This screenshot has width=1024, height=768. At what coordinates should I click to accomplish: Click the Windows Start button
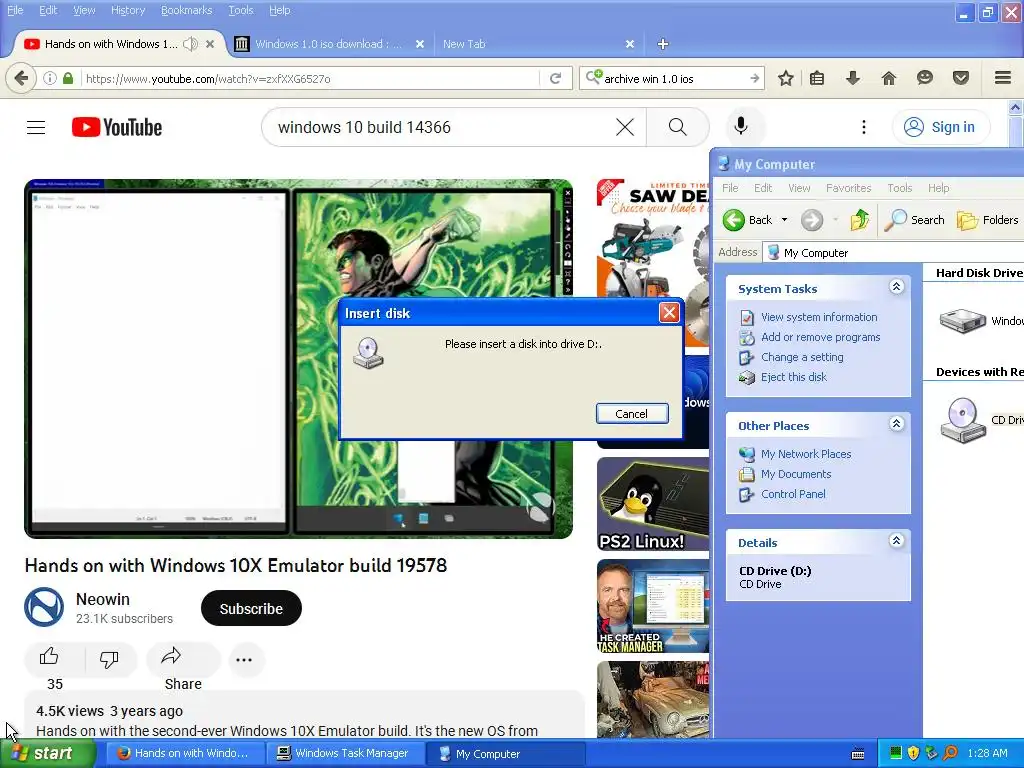click(48, 754)
